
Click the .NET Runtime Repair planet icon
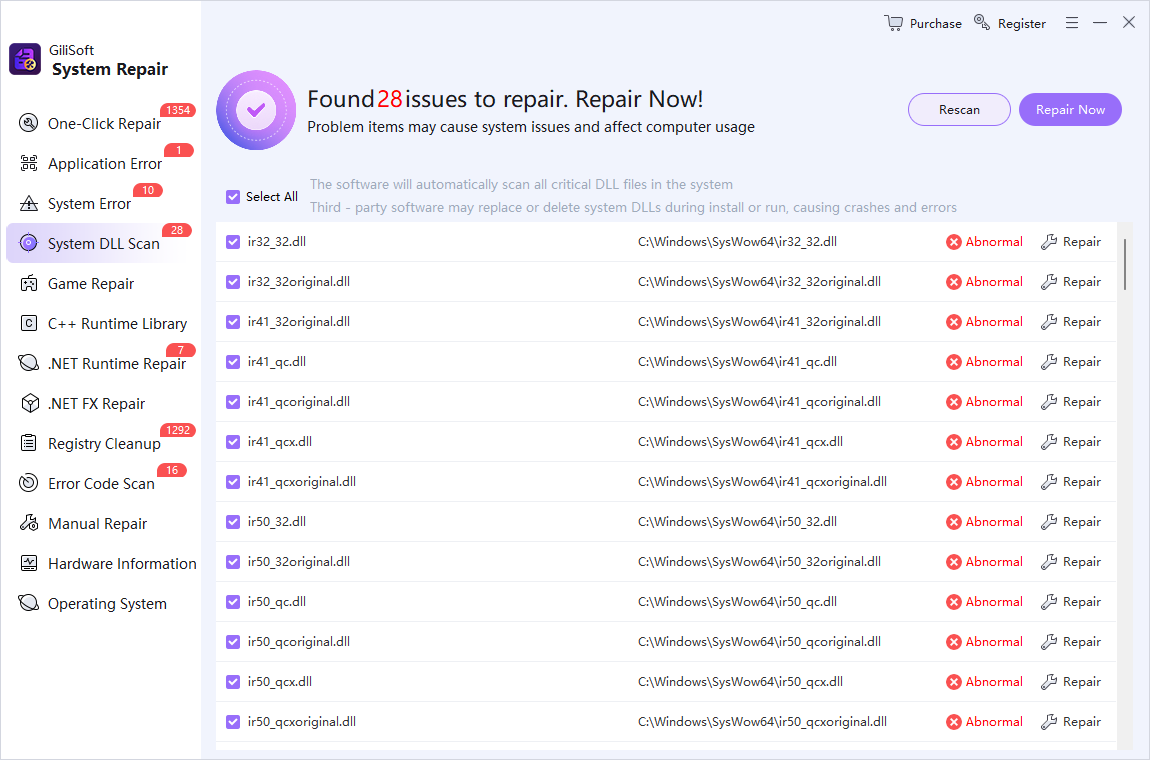[x=29, y=362]
